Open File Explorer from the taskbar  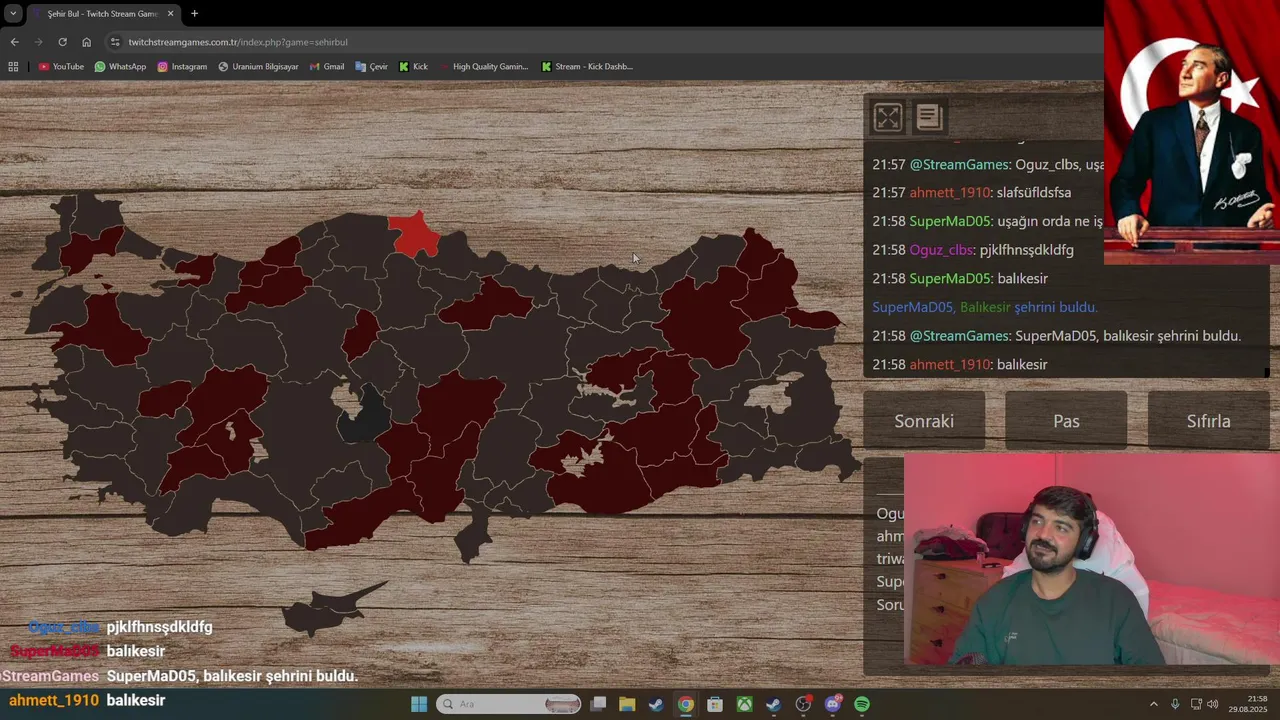(x=627, y=704)
